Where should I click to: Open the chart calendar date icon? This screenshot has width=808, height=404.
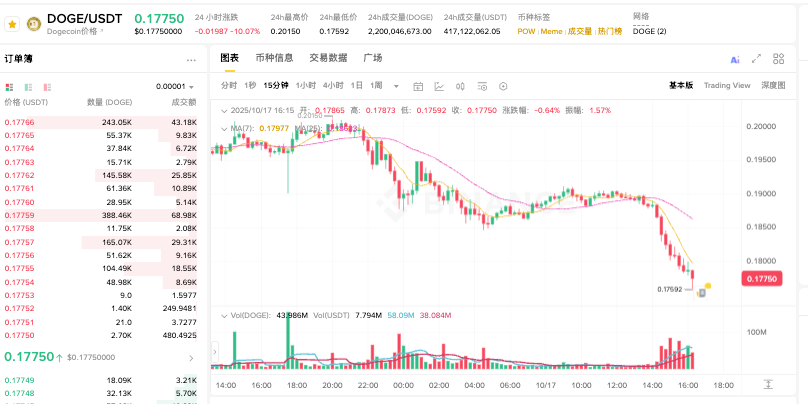(418, 87)
